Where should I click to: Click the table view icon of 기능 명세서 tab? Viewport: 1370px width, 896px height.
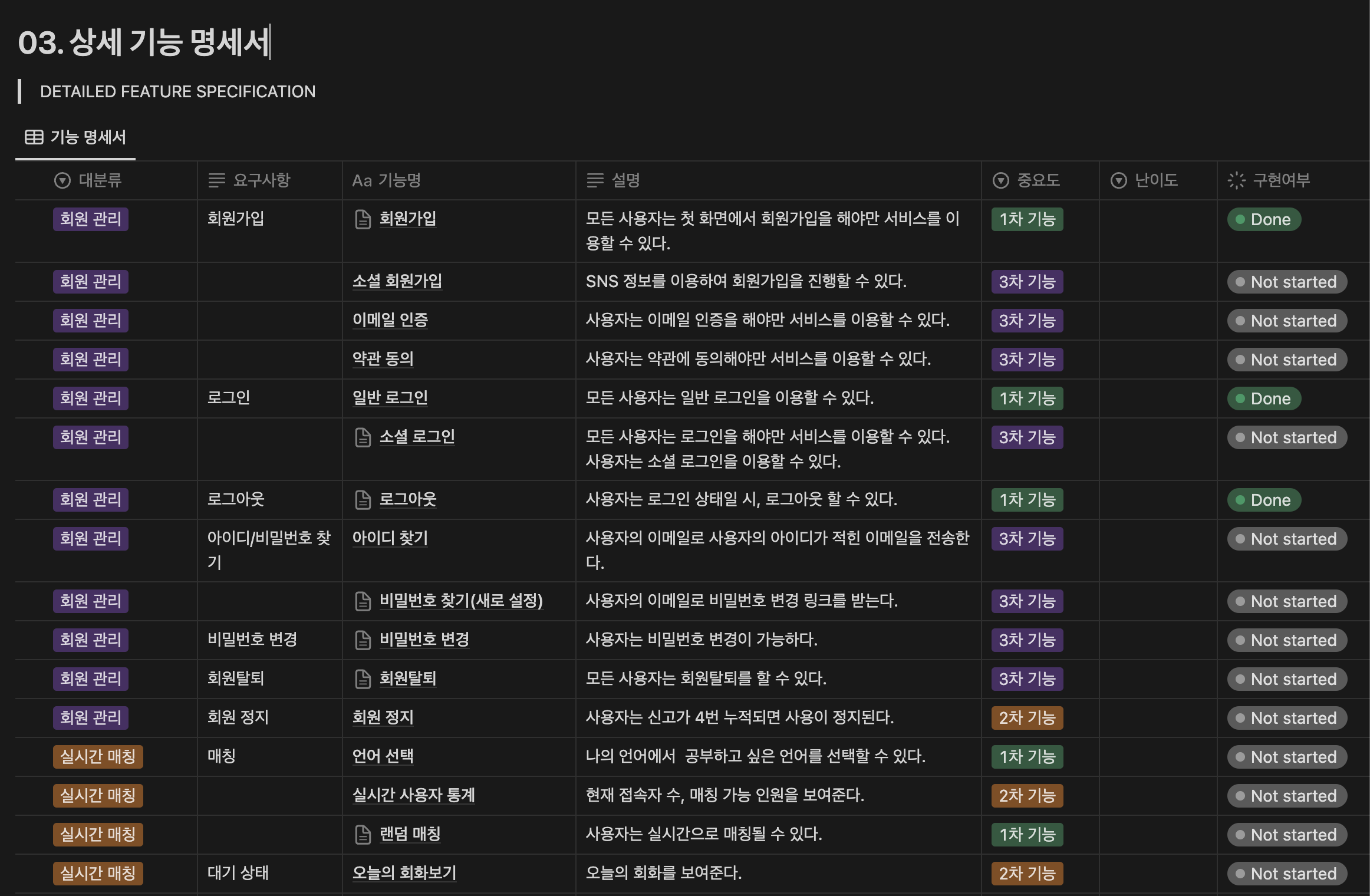point(34,137)
